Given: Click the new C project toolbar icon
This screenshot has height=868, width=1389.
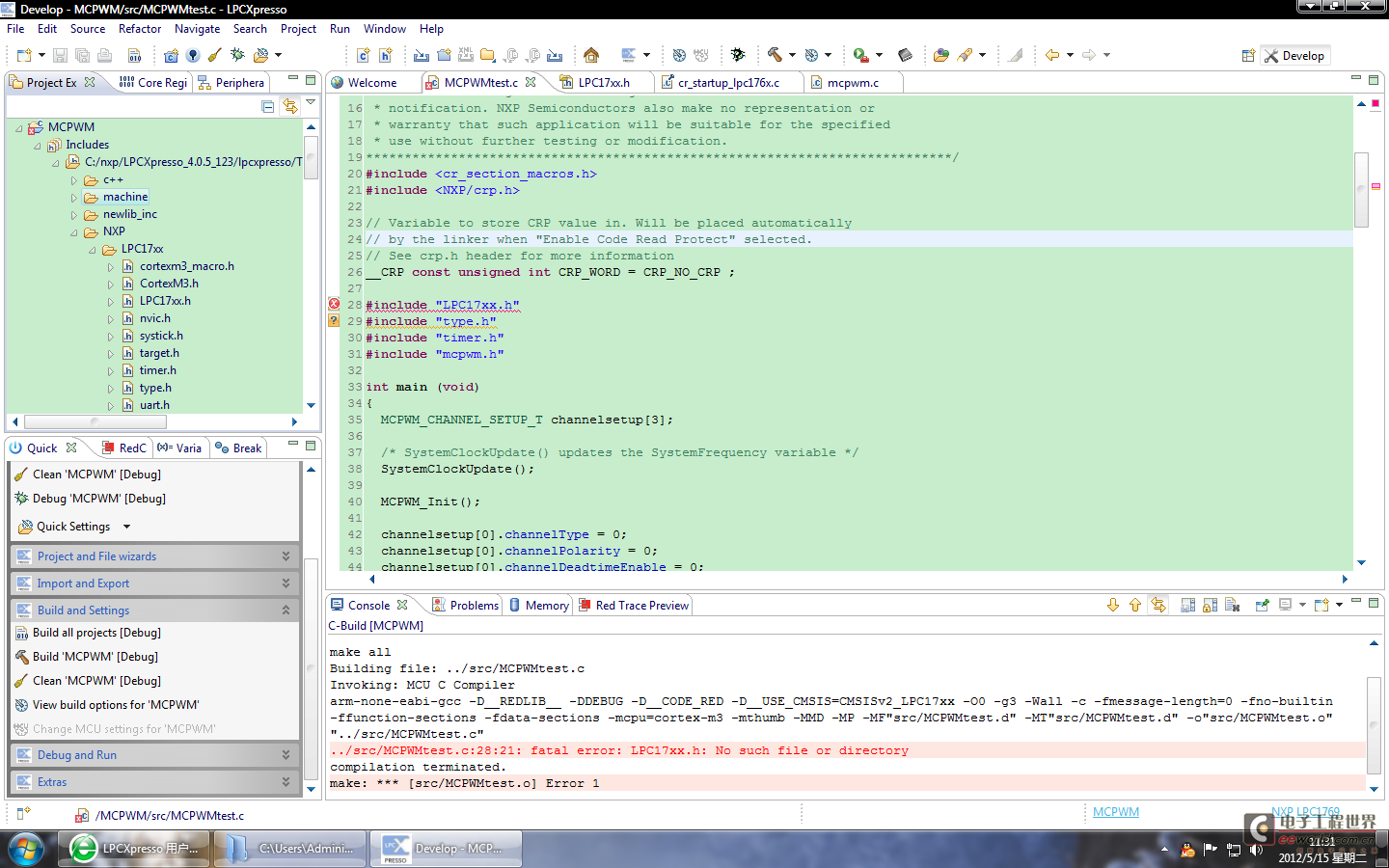Looking at the screenshot, I should pyautogui.click(x=171, y=55).
